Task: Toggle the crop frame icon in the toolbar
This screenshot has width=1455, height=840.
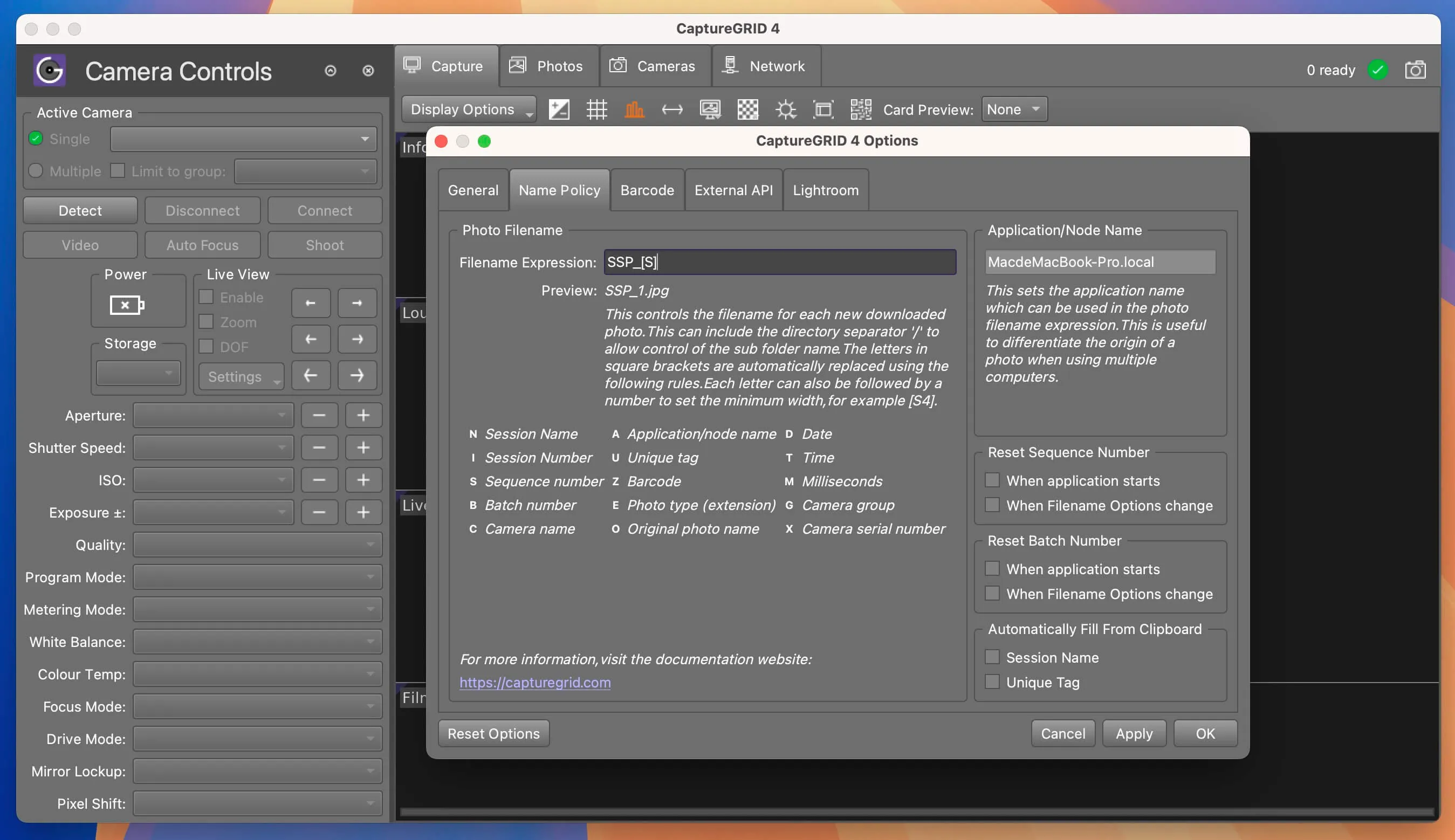Action: 823,109
